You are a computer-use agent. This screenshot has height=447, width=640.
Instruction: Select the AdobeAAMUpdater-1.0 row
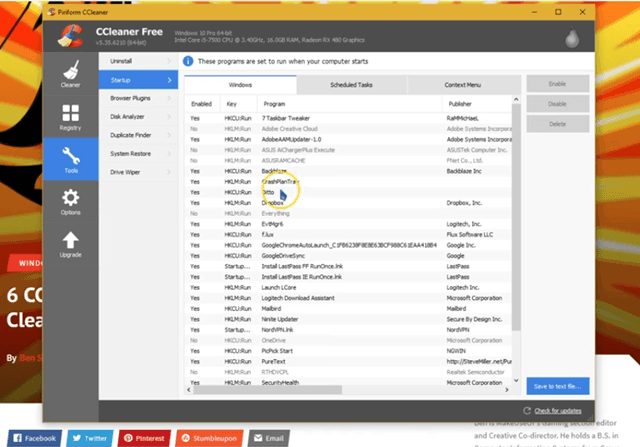pyautogui.click(x=349, y=140)
